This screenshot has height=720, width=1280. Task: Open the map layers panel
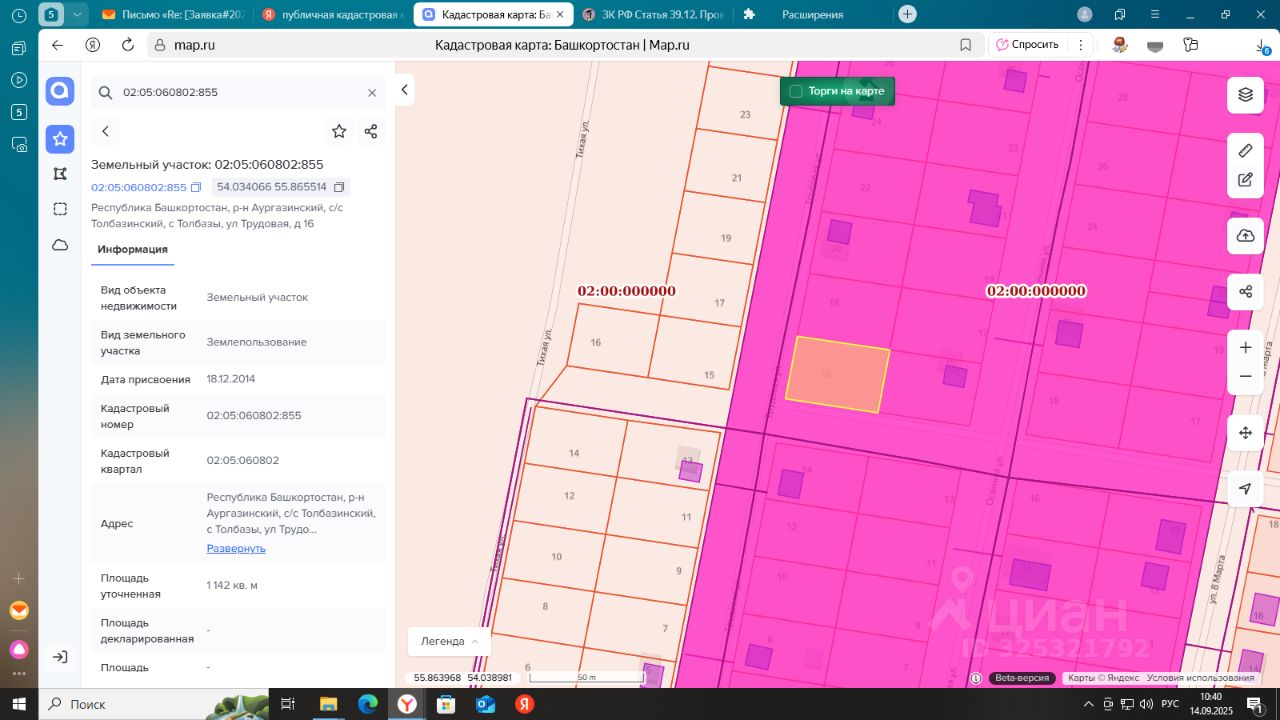(1245, 94)
